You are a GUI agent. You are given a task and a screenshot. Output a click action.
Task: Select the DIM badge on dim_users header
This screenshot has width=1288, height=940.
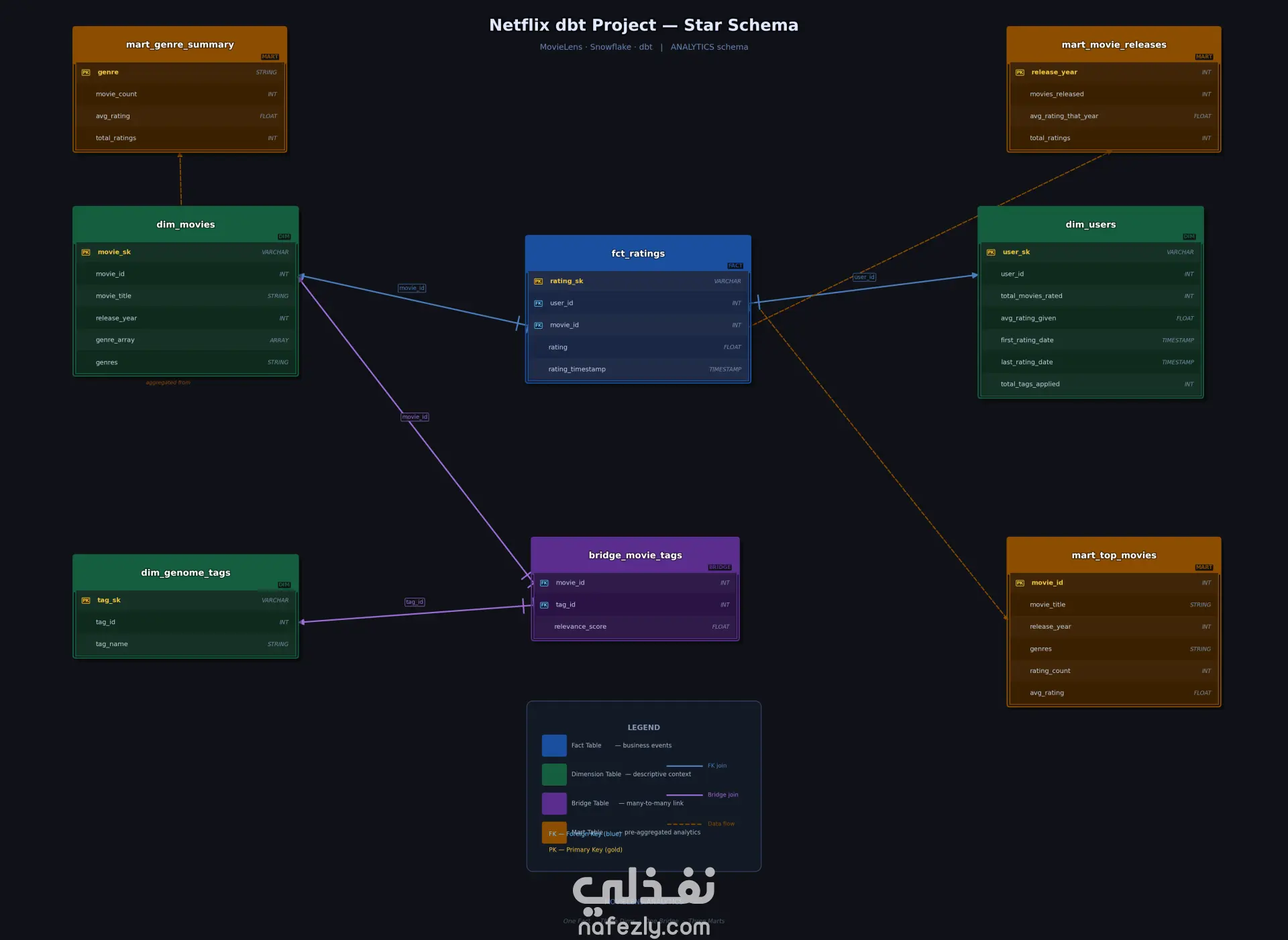tap(1189, 237)
